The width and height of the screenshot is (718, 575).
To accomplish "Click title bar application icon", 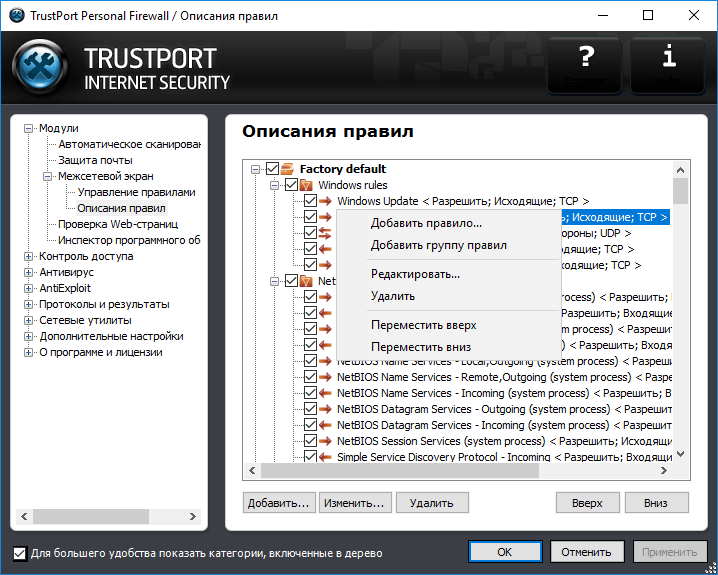I will pos(17,15).
